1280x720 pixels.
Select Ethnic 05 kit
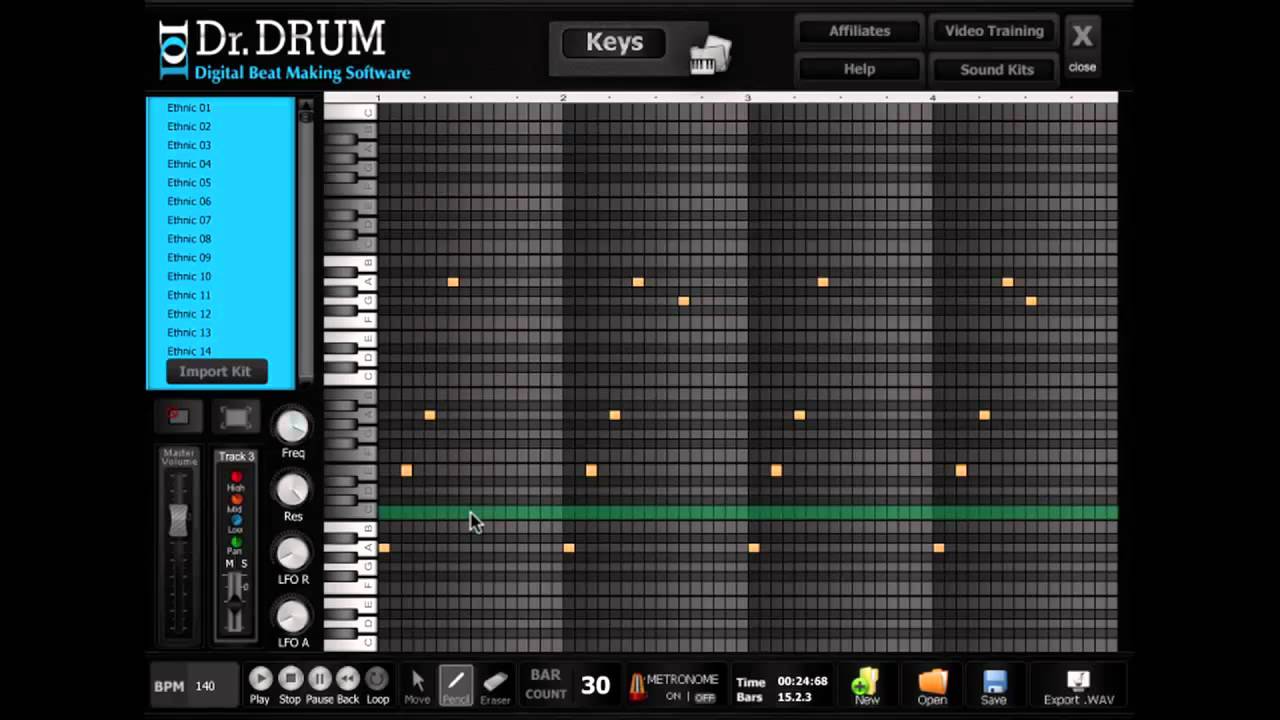tap(189, 183)
